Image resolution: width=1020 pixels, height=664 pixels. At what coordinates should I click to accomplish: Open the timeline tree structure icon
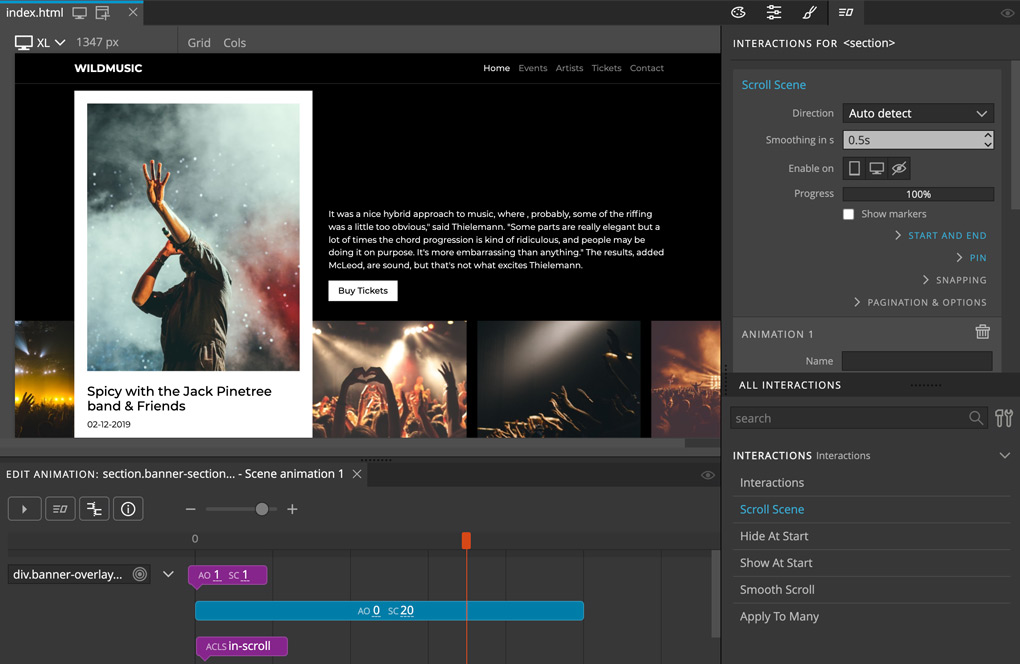pos(94,509)
